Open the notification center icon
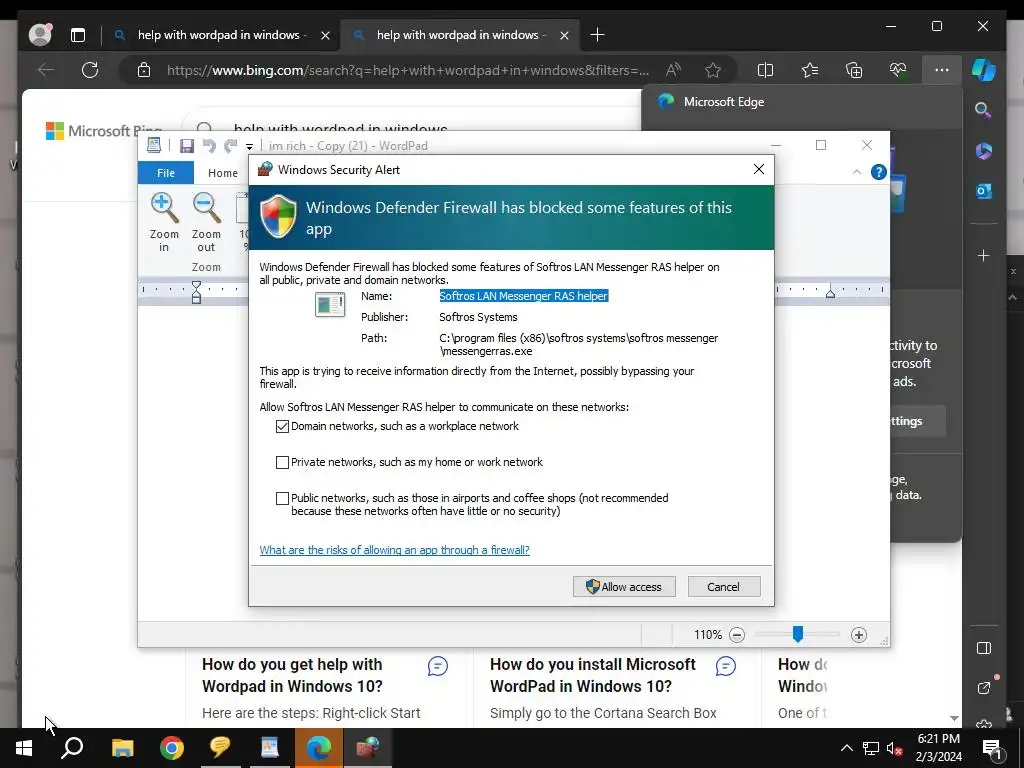The width and height of the screenshot is (1024, 768). point(992,748)
